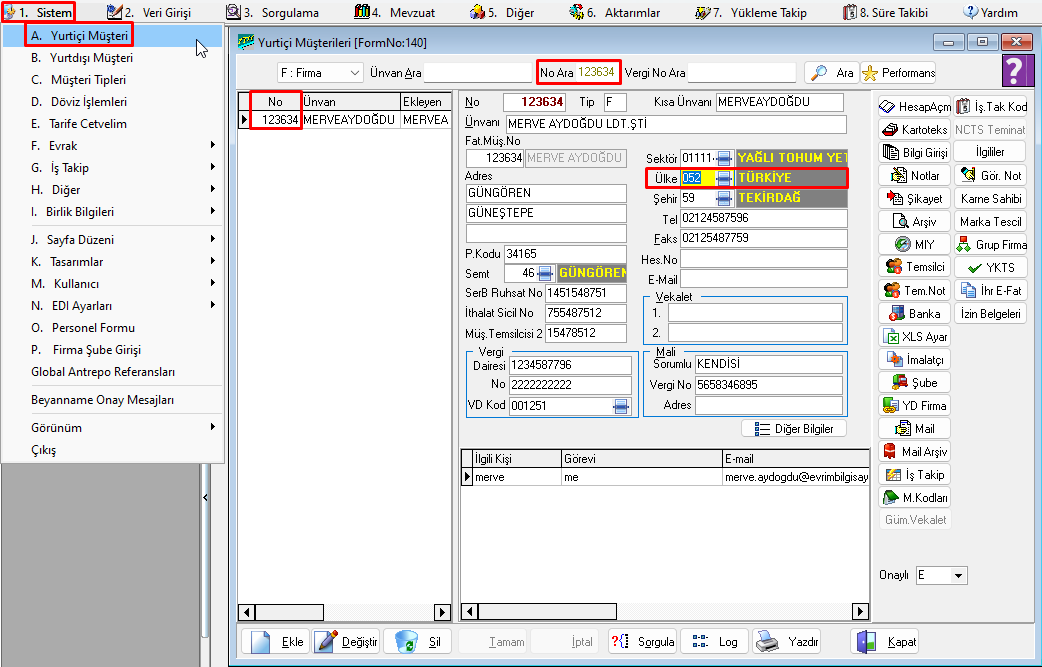This screenshot has height=667, width=1042.
Task: Open the VD Kod lookup button
Action: [x=621, y=406]
